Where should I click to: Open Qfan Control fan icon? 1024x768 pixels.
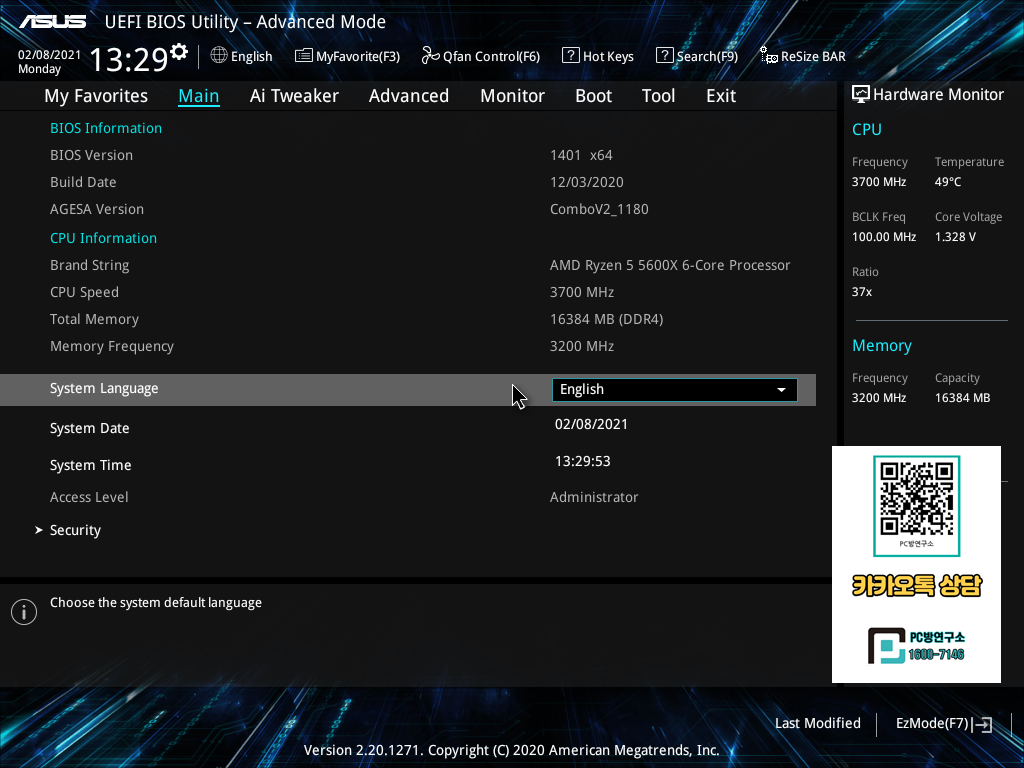coord(430,56)
